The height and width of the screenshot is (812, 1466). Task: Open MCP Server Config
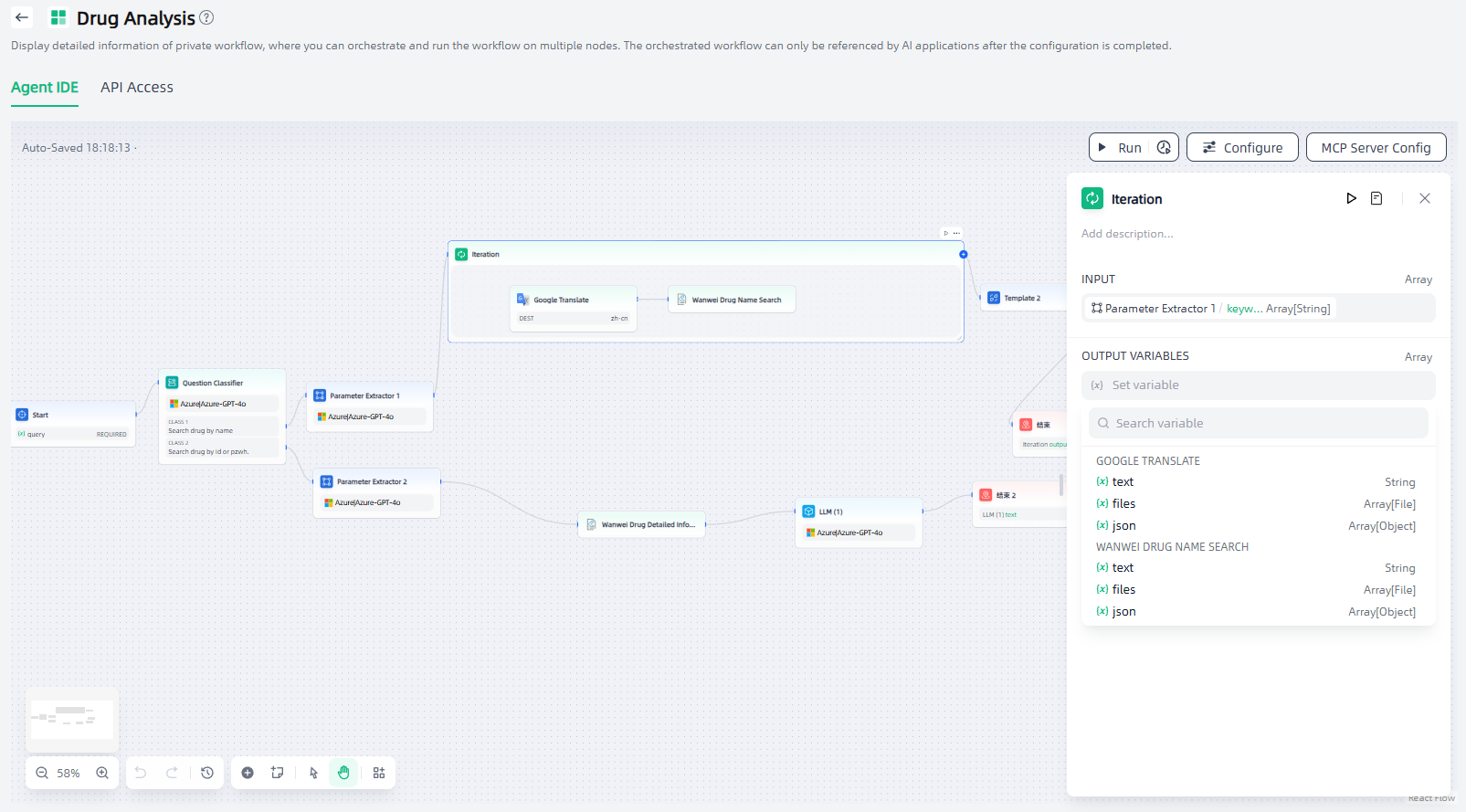tap(1376, 147)
